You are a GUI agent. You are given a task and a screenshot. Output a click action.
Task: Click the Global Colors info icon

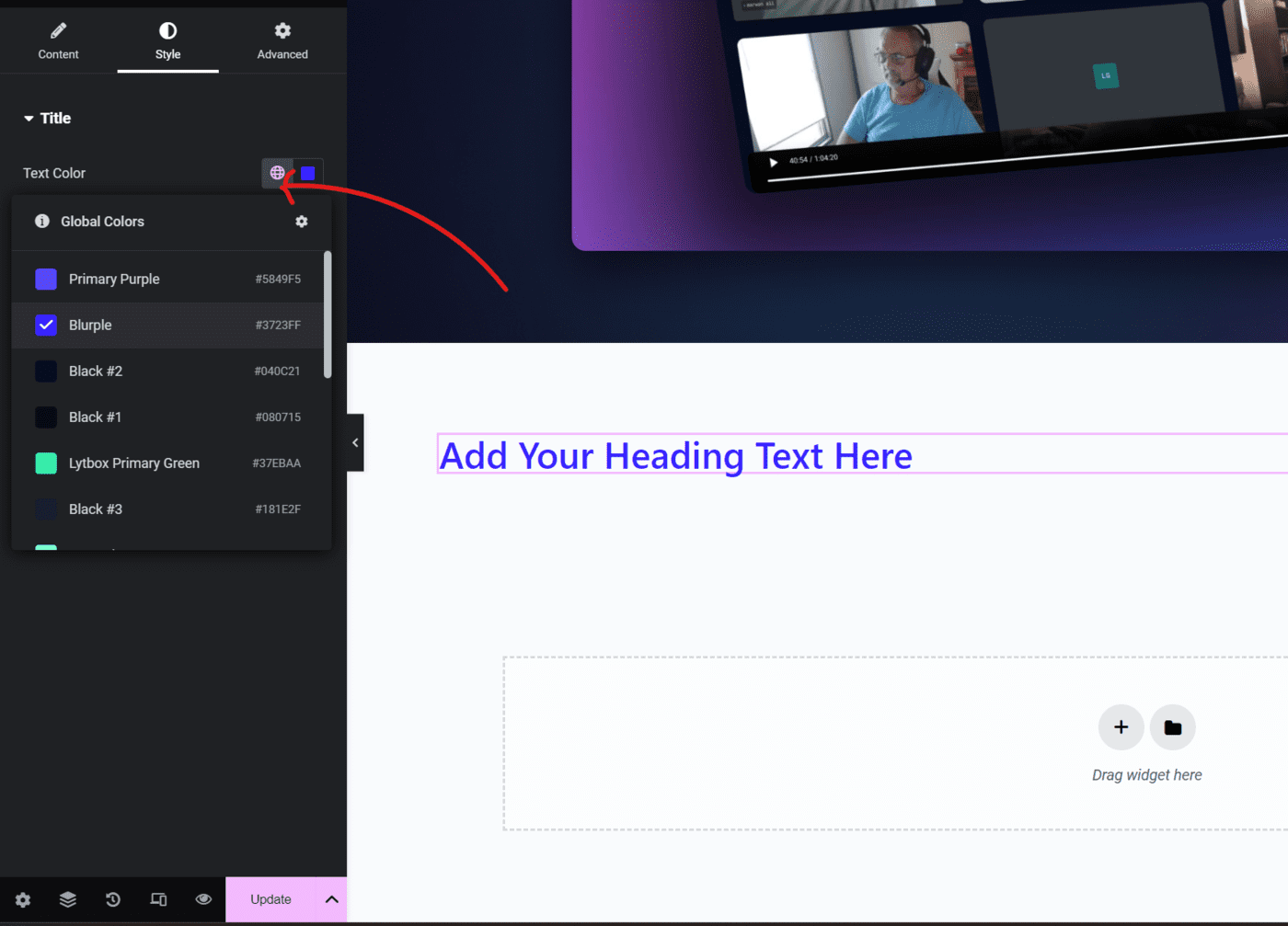[42, 221]
